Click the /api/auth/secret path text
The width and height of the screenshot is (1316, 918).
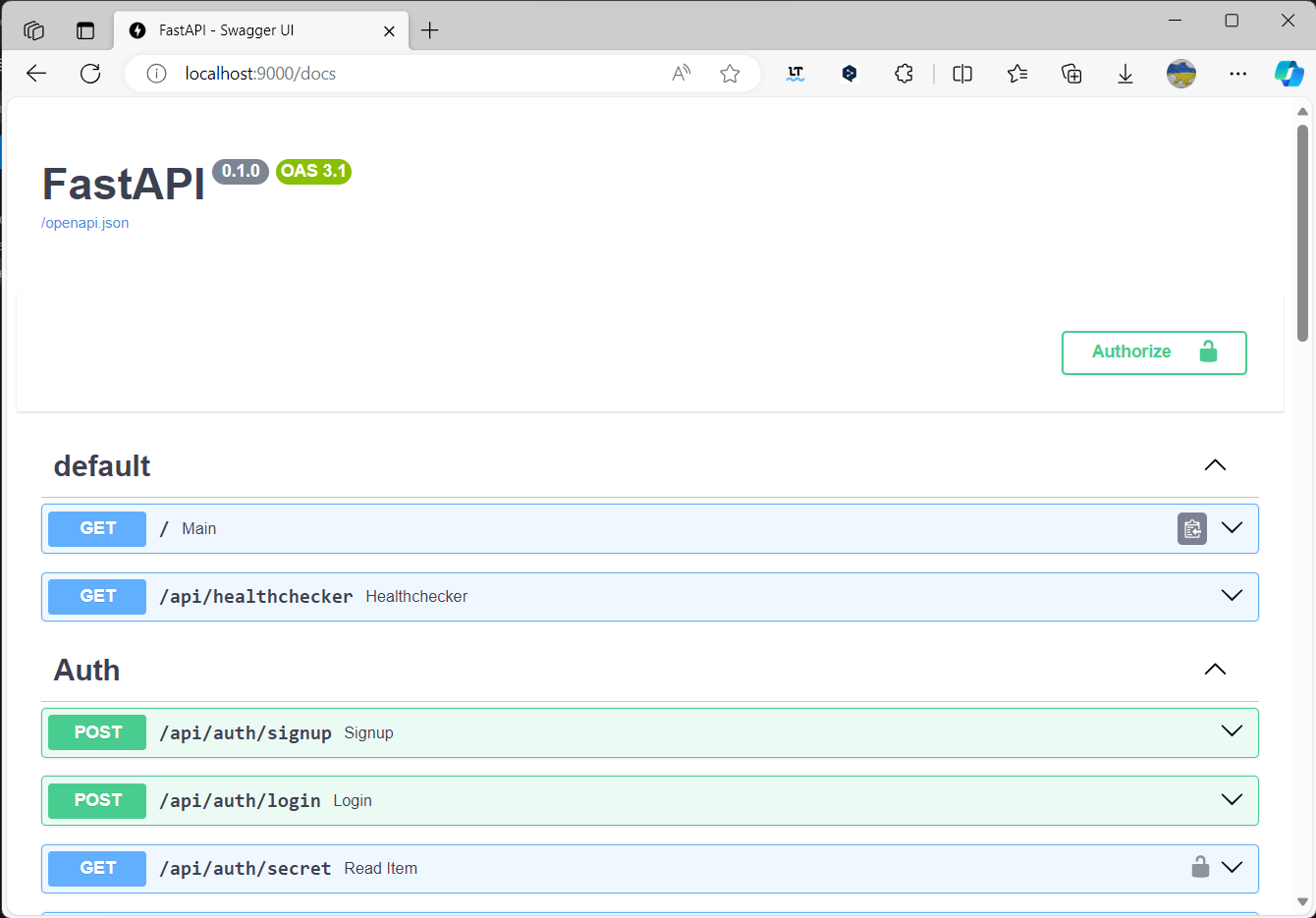[246, 869]
